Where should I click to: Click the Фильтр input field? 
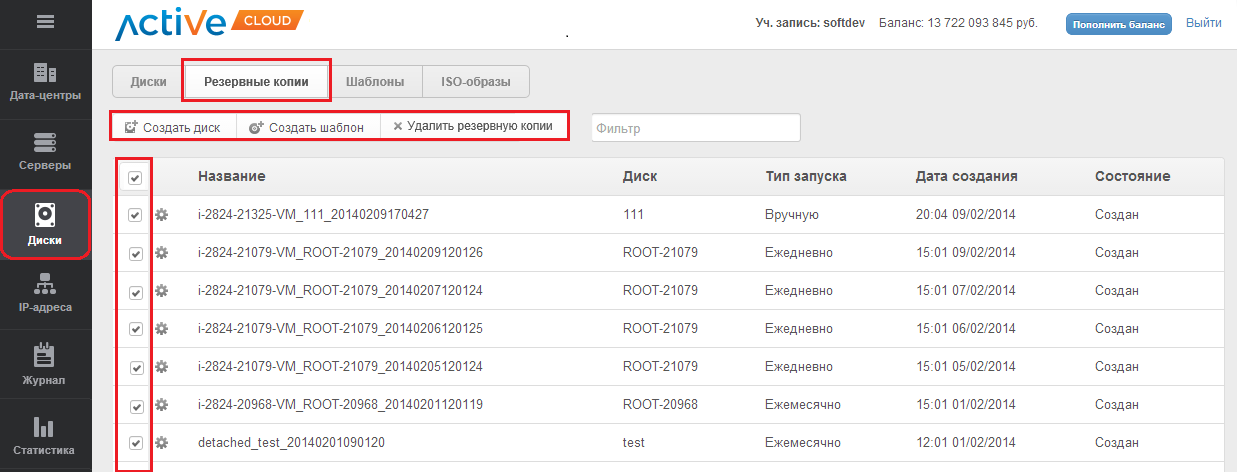[695, 128]
